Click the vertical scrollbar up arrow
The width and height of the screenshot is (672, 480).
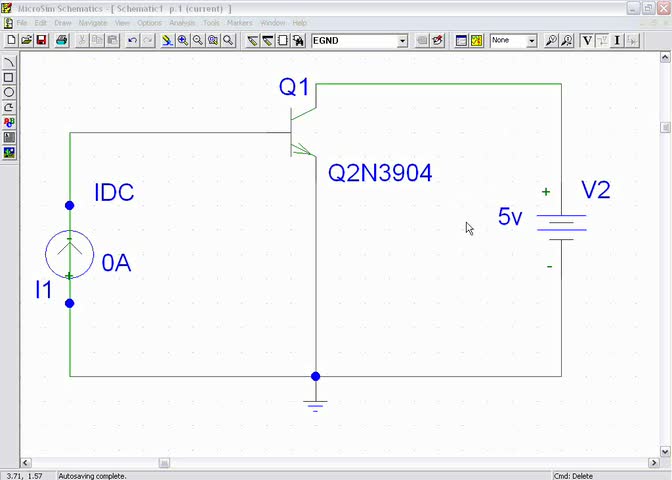pyautogui.click(x=665, y=57)
